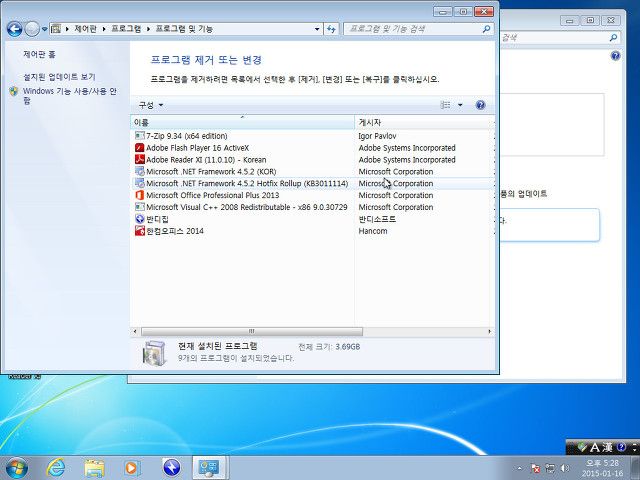Open 제어판 홈 link

click(39, 54)
